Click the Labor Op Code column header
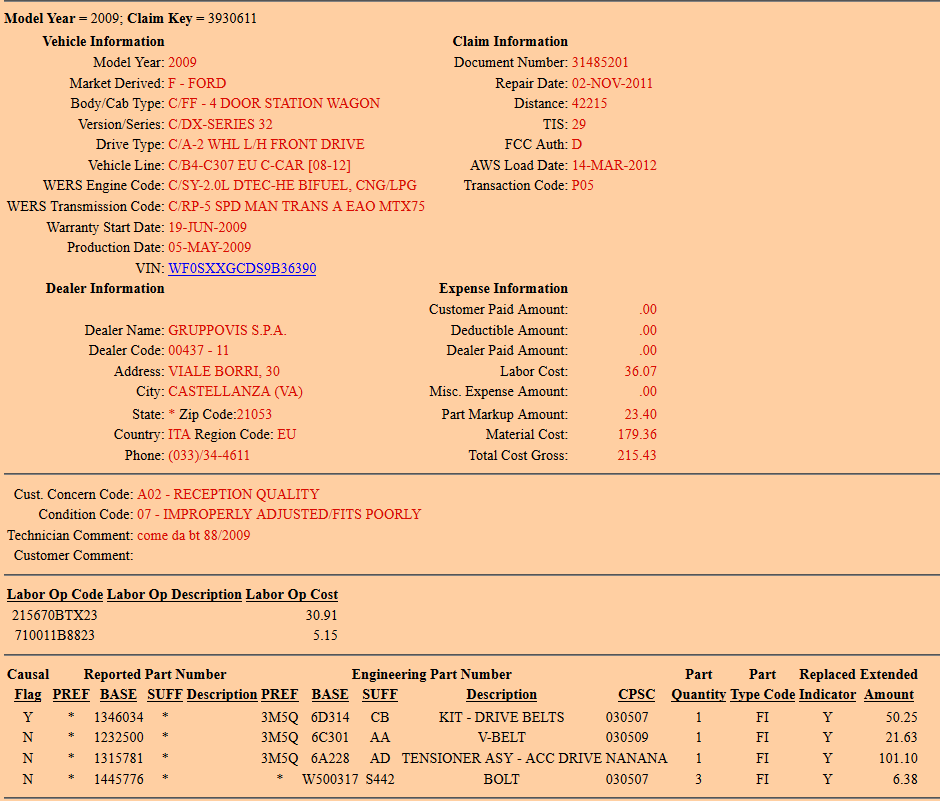 point(55,594)
